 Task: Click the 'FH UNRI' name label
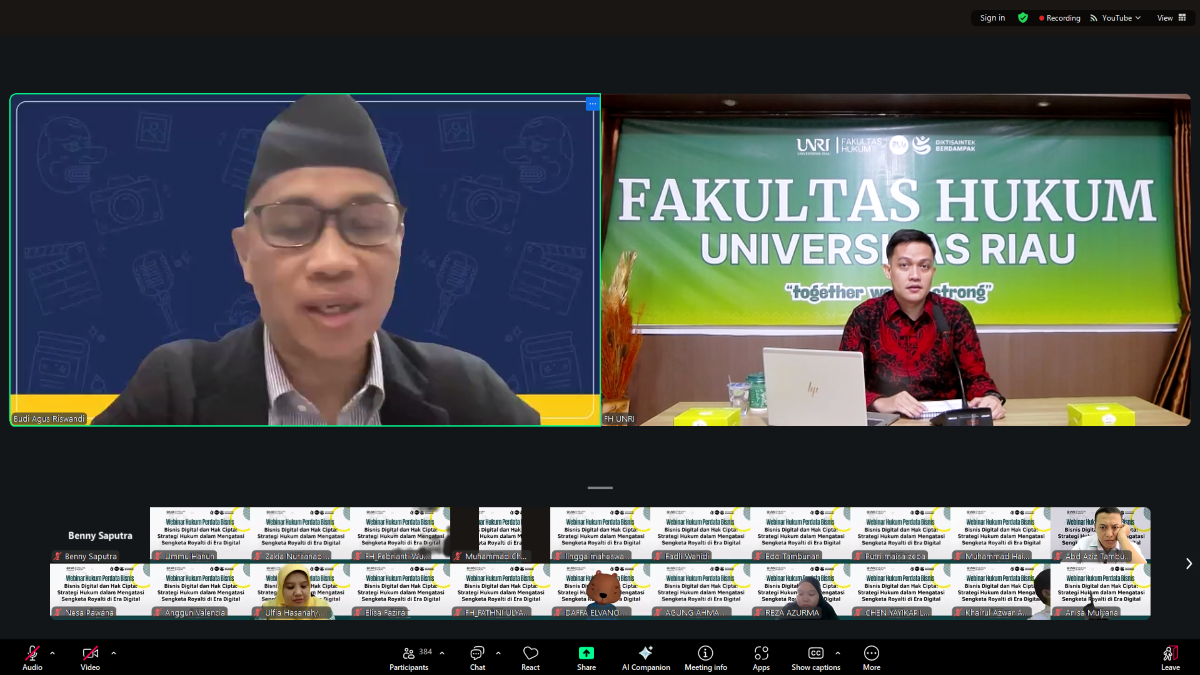pos(619,419)
